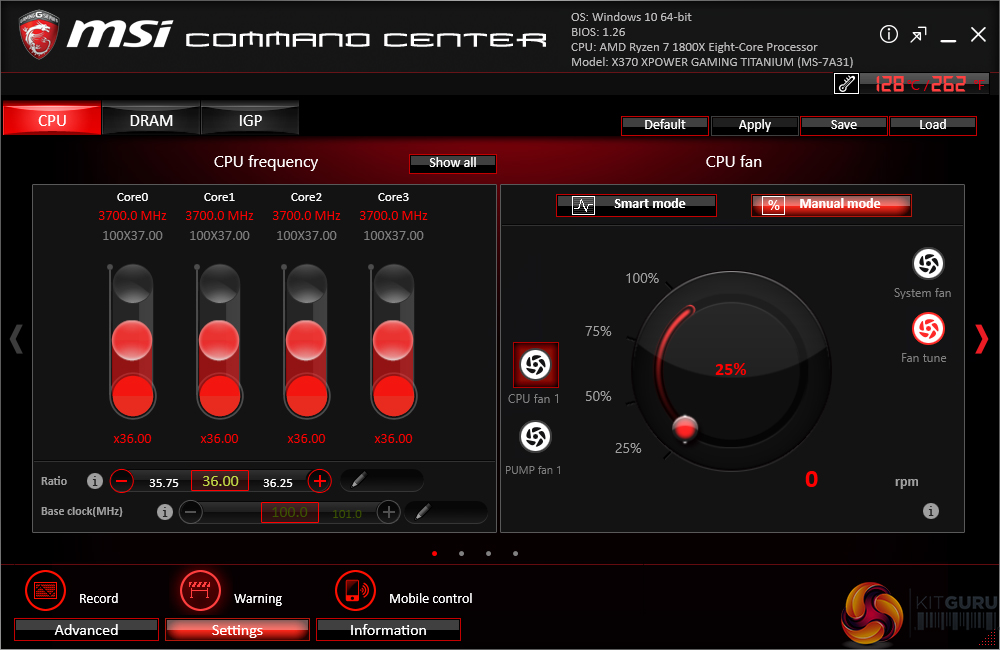The image size is (1000, 650).
Task: Click the Apply button
Action: point(754,125)
